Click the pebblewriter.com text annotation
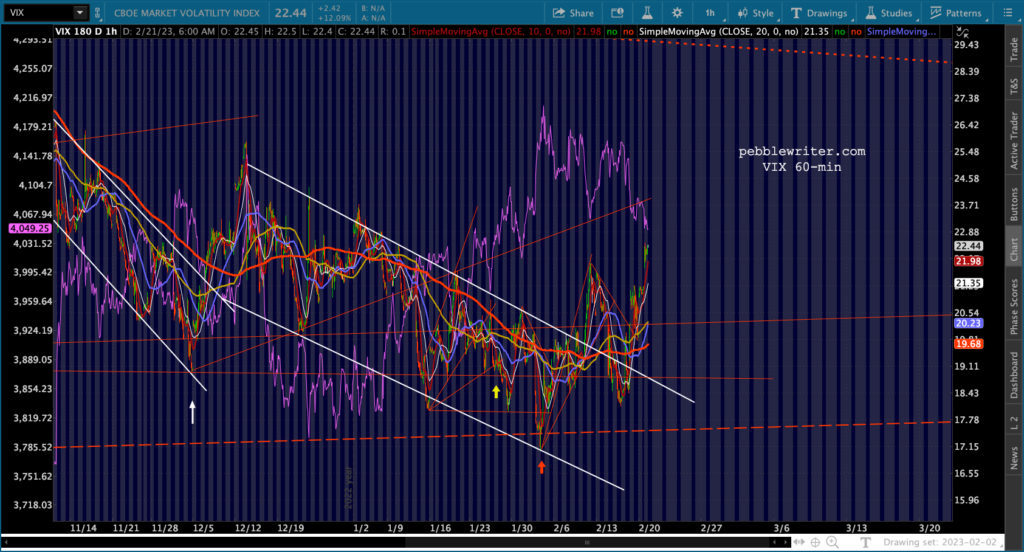1024x552 pixels. click(802, 151)
